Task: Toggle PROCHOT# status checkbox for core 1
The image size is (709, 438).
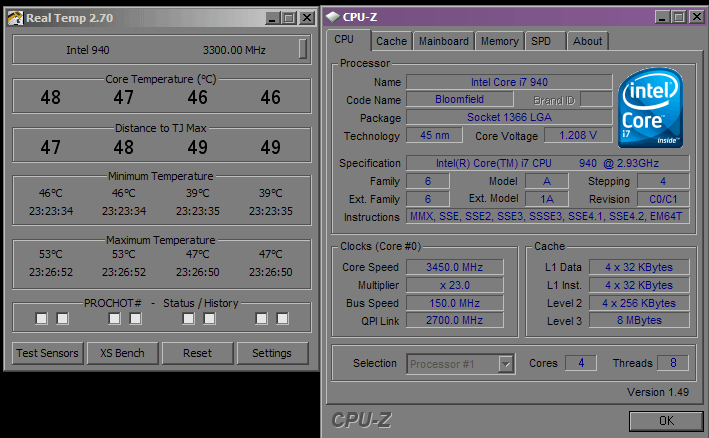Action: click(x=114, y=319)
